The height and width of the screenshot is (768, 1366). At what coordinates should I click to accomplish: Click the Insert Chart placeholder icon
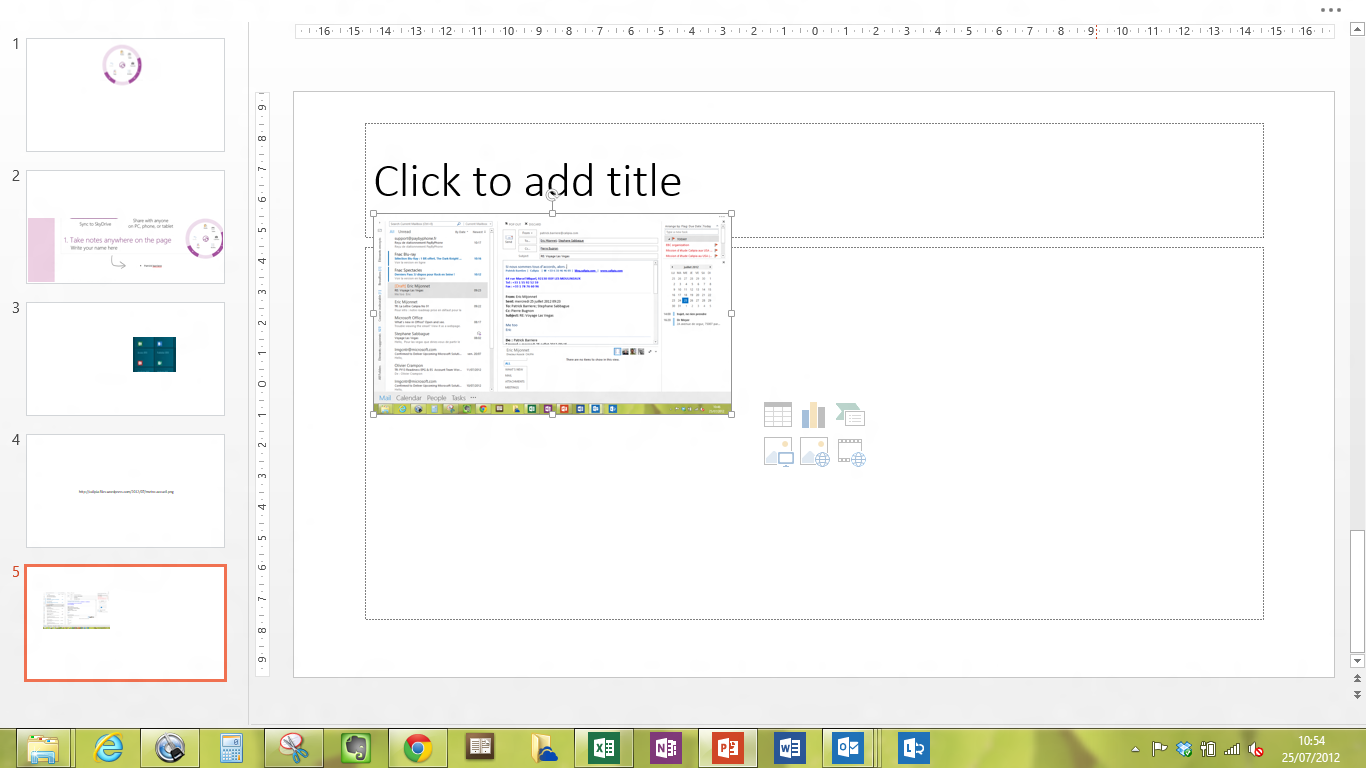click(813, 415)
